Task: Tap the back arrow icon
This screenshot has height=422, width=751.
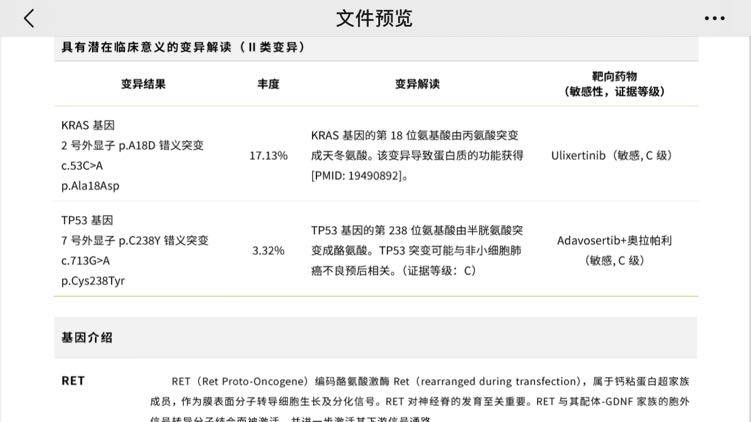Action: click(29, 18)
